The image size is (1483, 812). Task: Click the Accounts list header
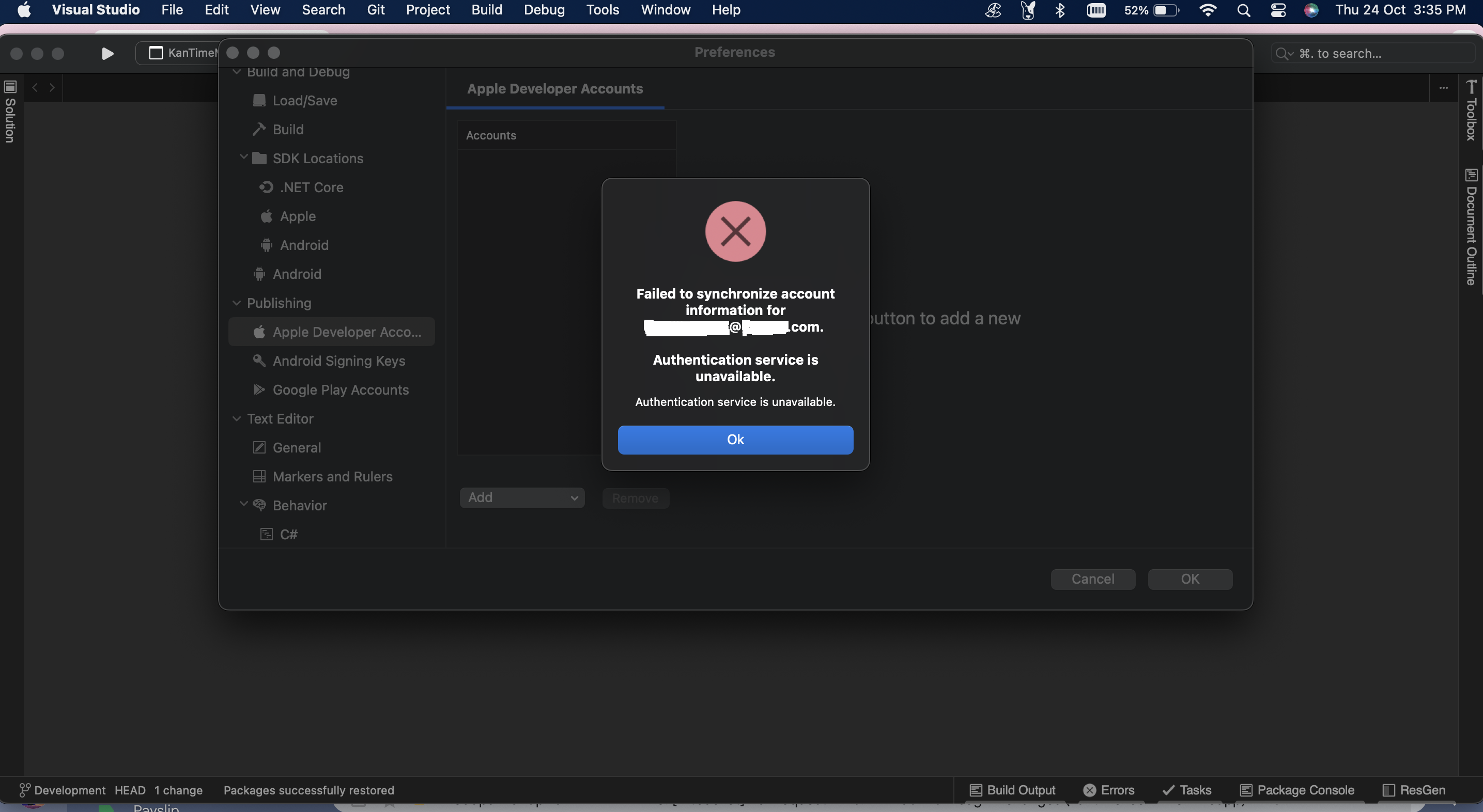click(566, 135)
